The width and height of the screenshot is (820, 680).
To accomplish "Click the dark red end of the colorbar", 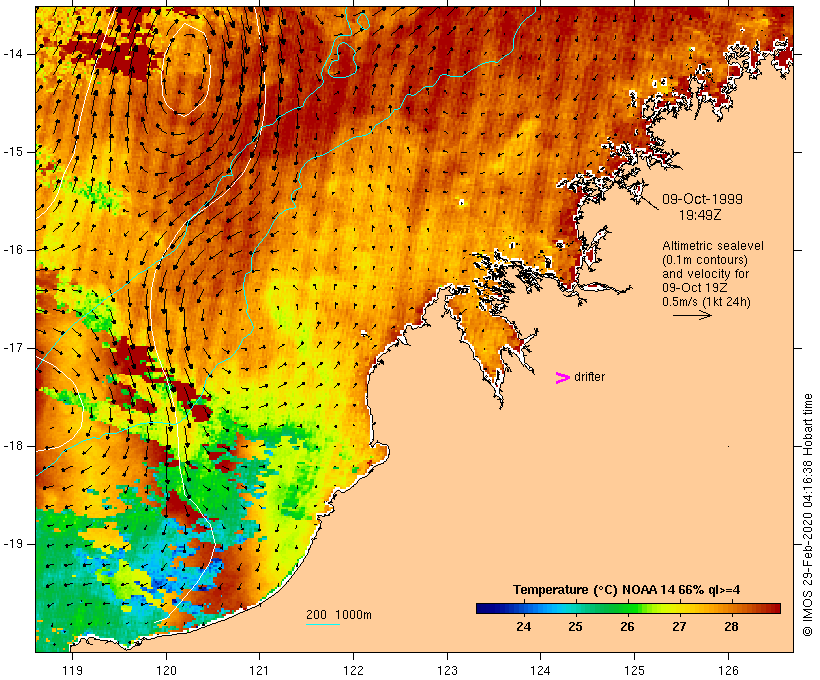I will click(x=774, y=608).
